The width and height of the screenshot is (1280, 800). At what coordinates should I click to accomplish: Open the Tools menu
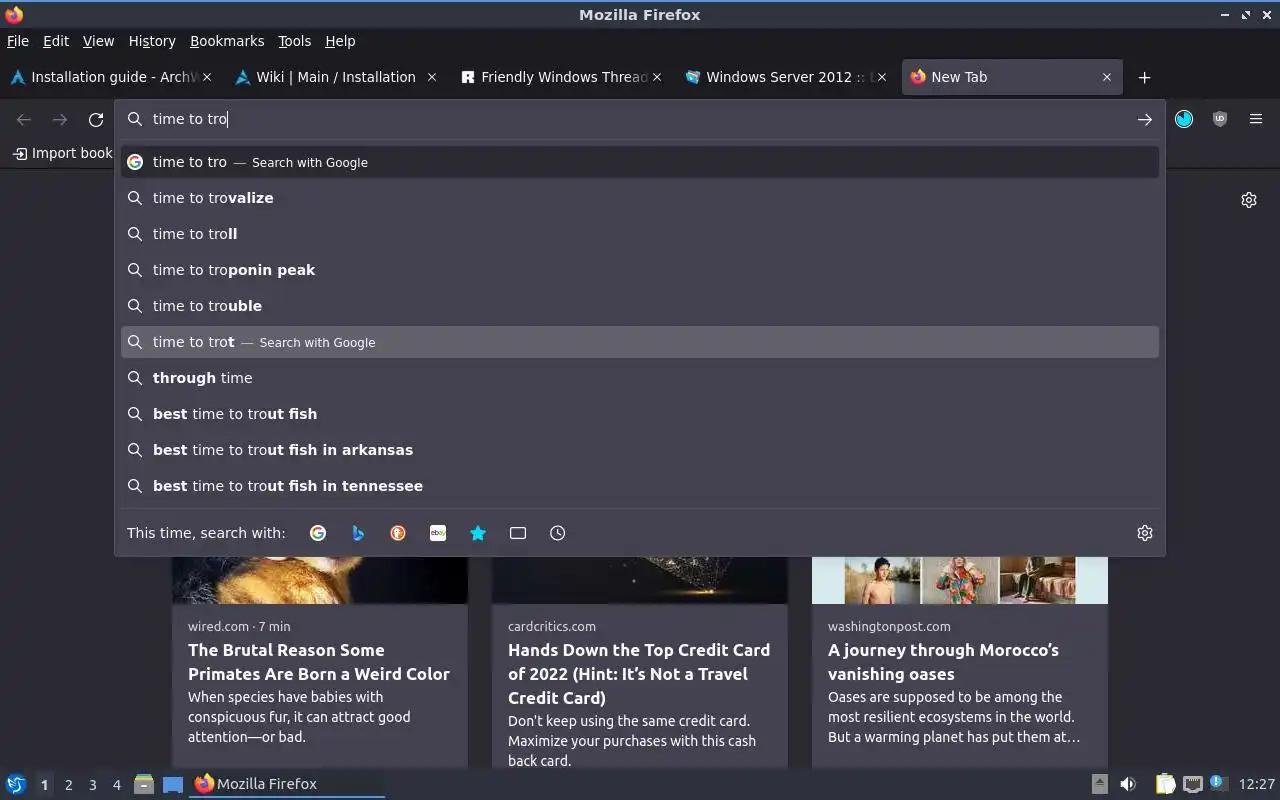pos(294,41)
